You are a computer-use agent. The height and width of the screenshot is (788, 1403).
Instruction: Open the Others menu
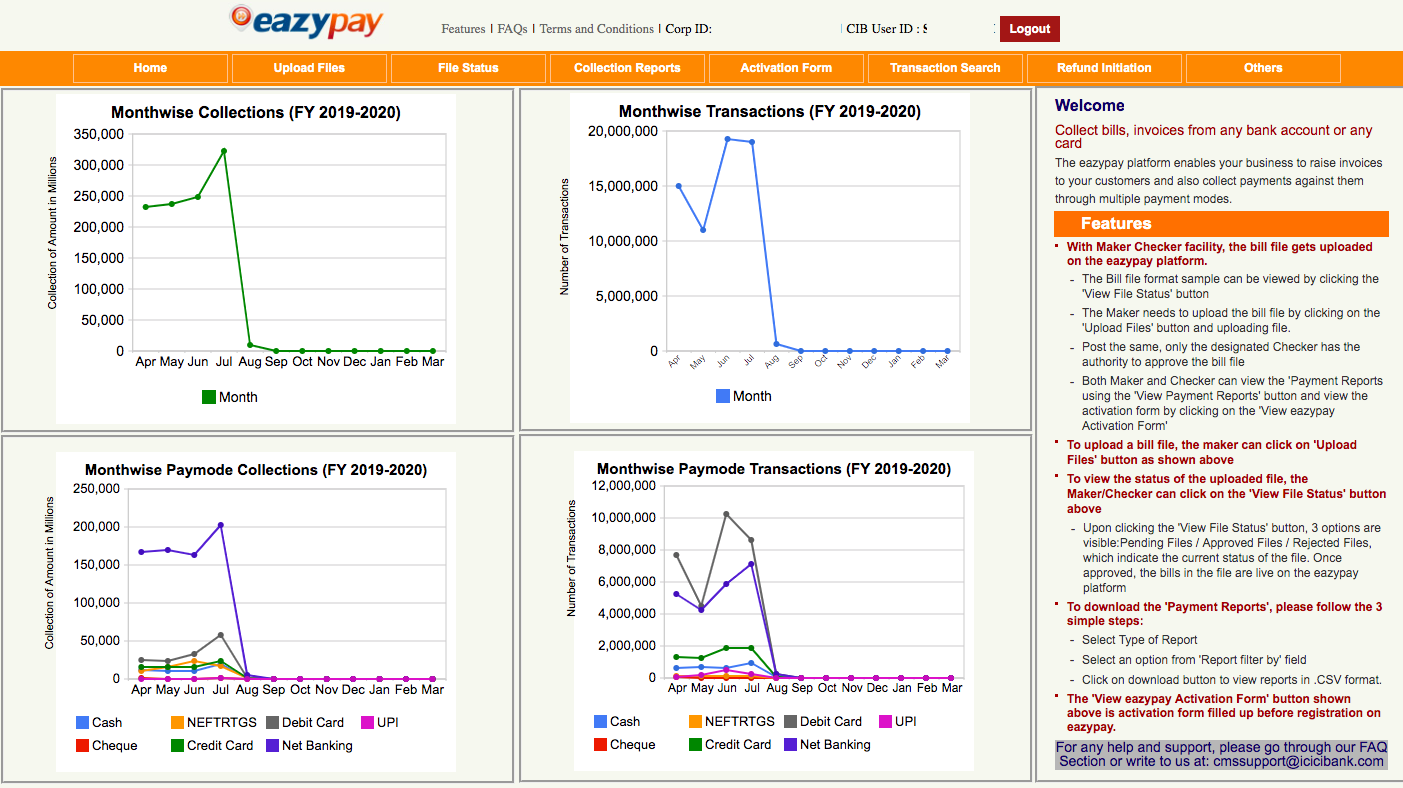1263,67
